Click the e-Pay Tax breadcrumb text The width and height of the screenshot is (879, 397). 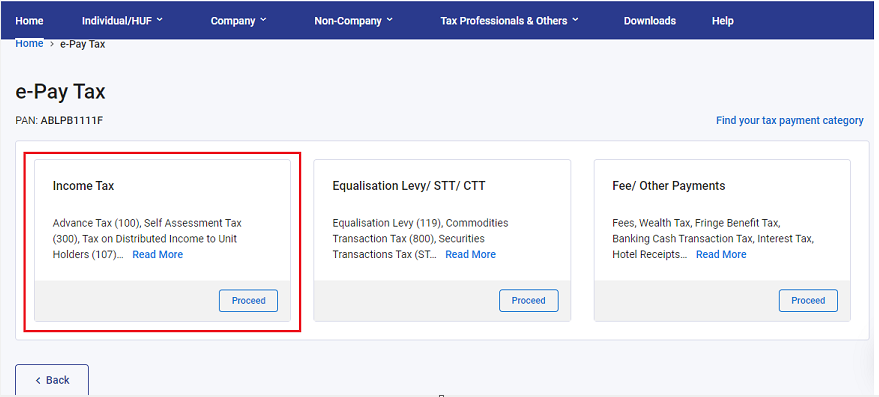point(82,44)
